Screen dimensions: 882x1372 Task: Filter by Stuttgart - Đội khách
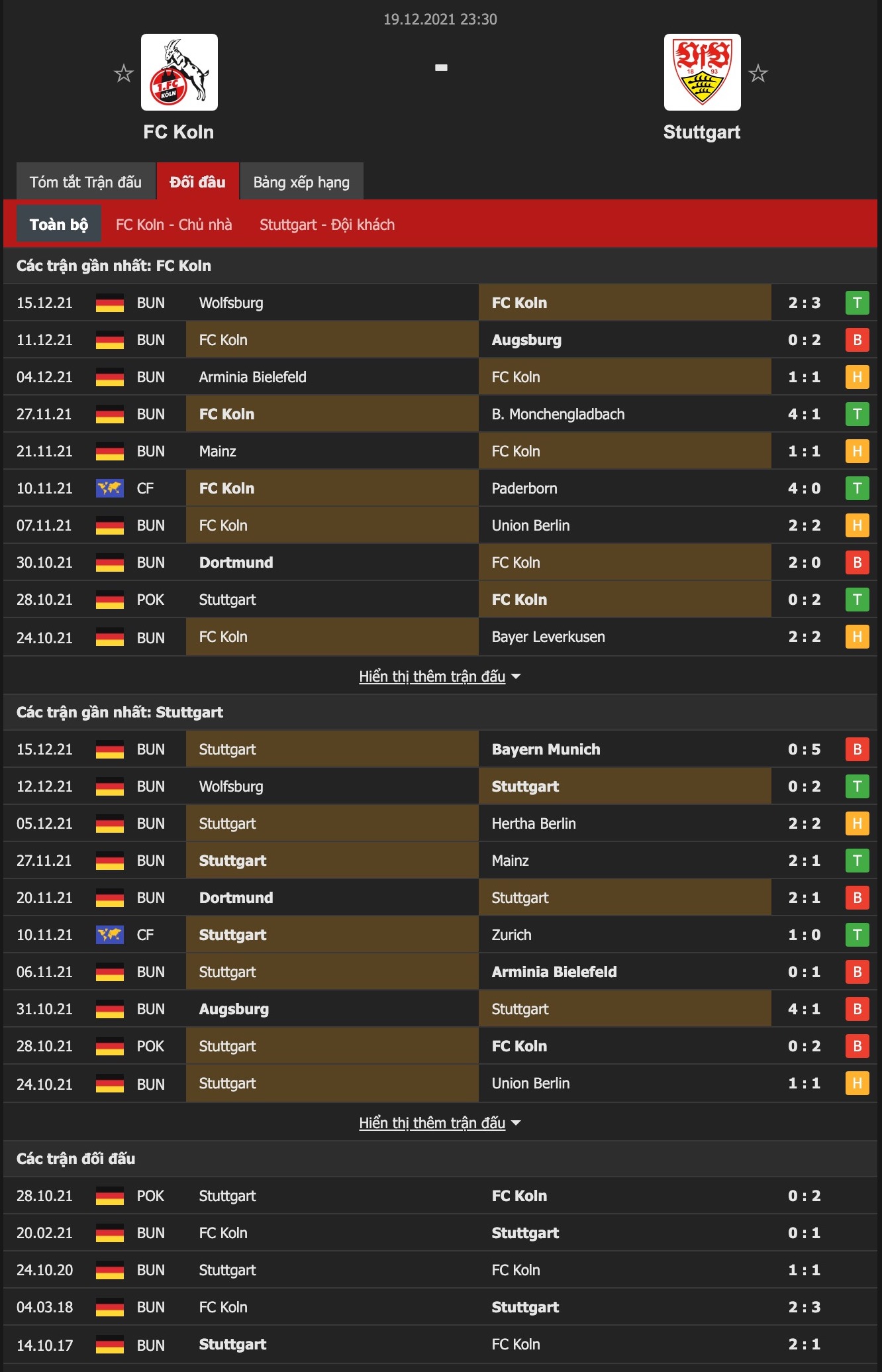[x=327, y=225]
